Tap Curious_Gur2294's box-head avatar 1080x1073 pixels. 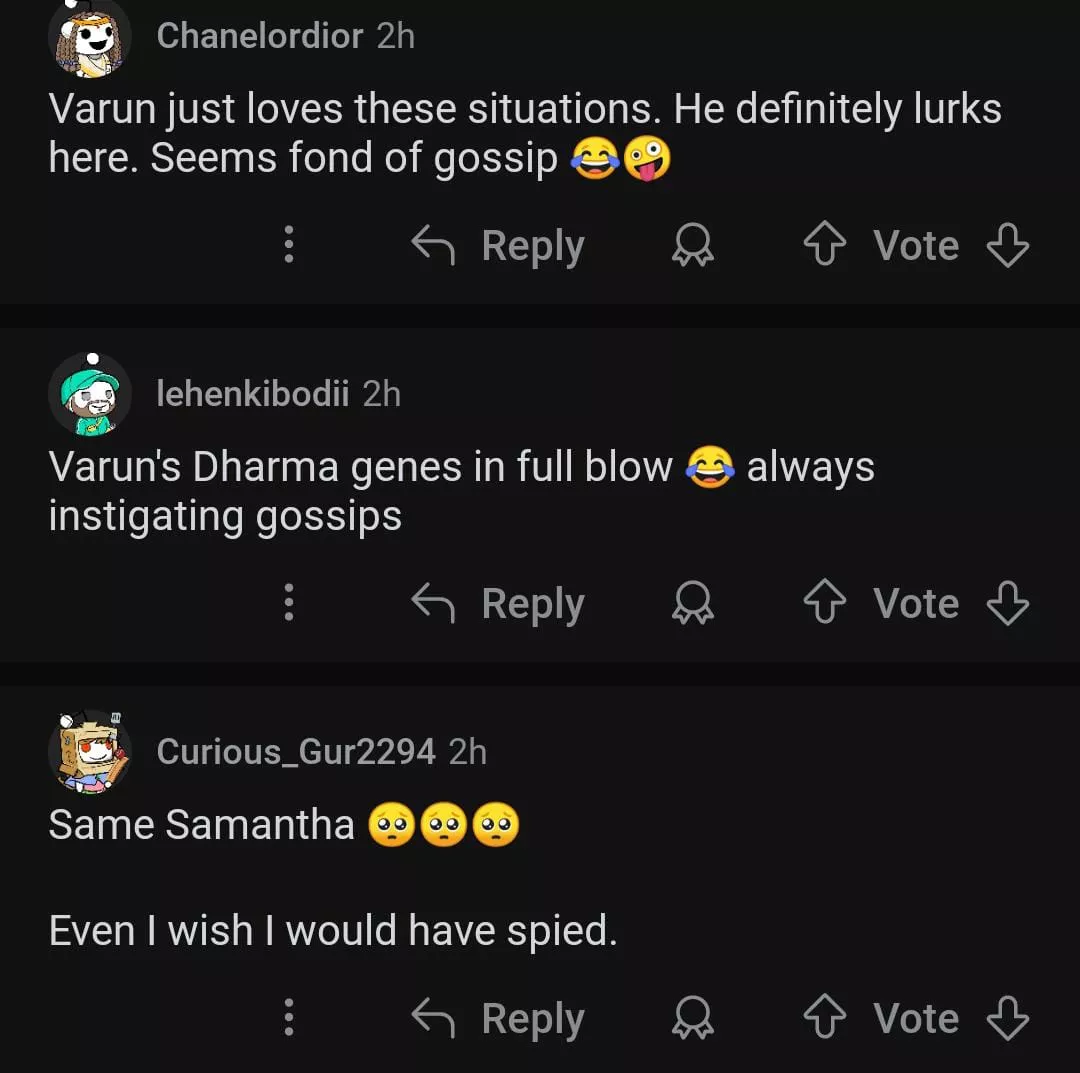[x=90, y=753]
